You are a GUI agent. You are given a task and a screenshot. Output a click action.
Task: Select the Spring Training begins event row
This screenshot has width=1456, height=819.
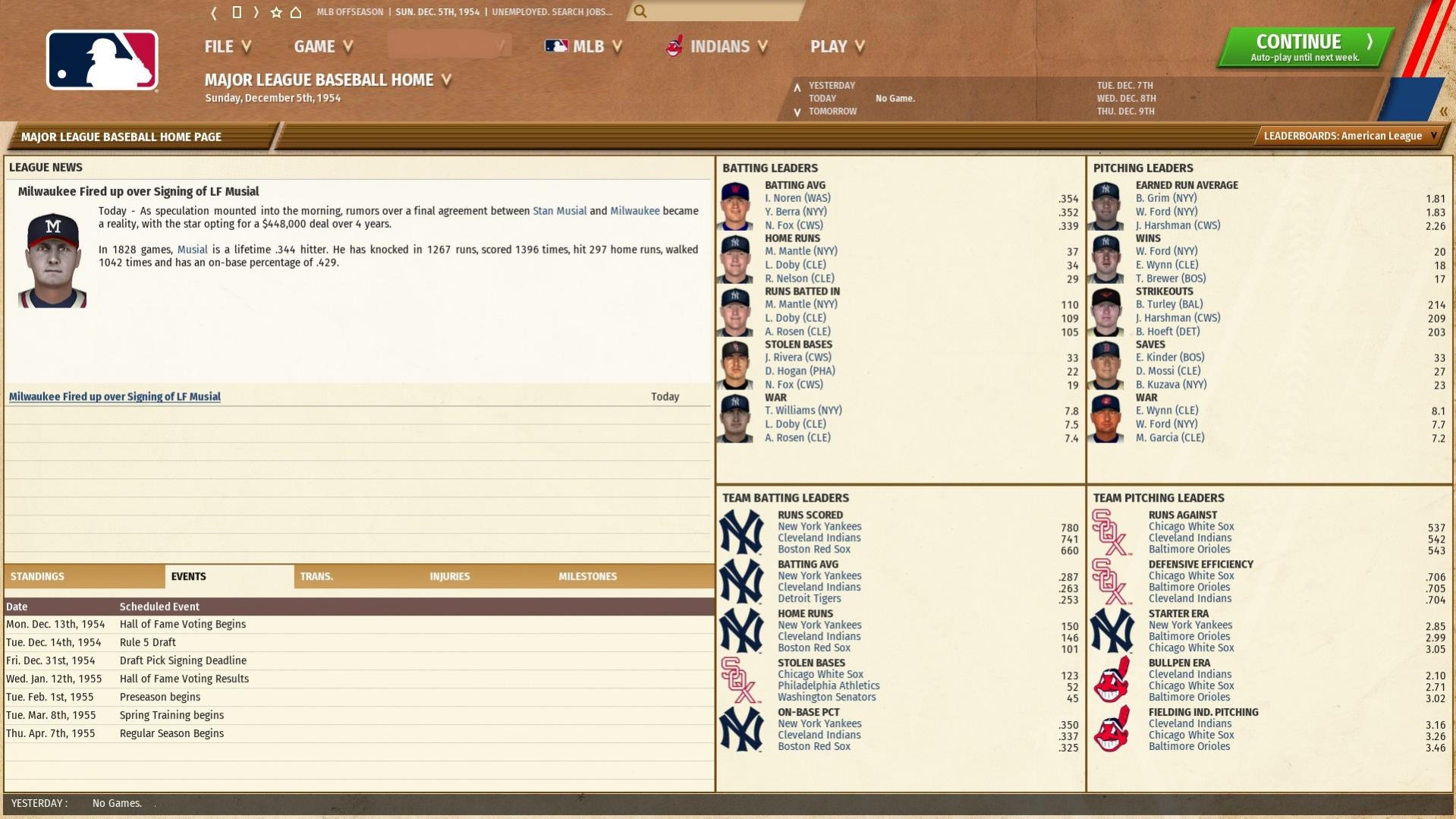click(359, 716)
